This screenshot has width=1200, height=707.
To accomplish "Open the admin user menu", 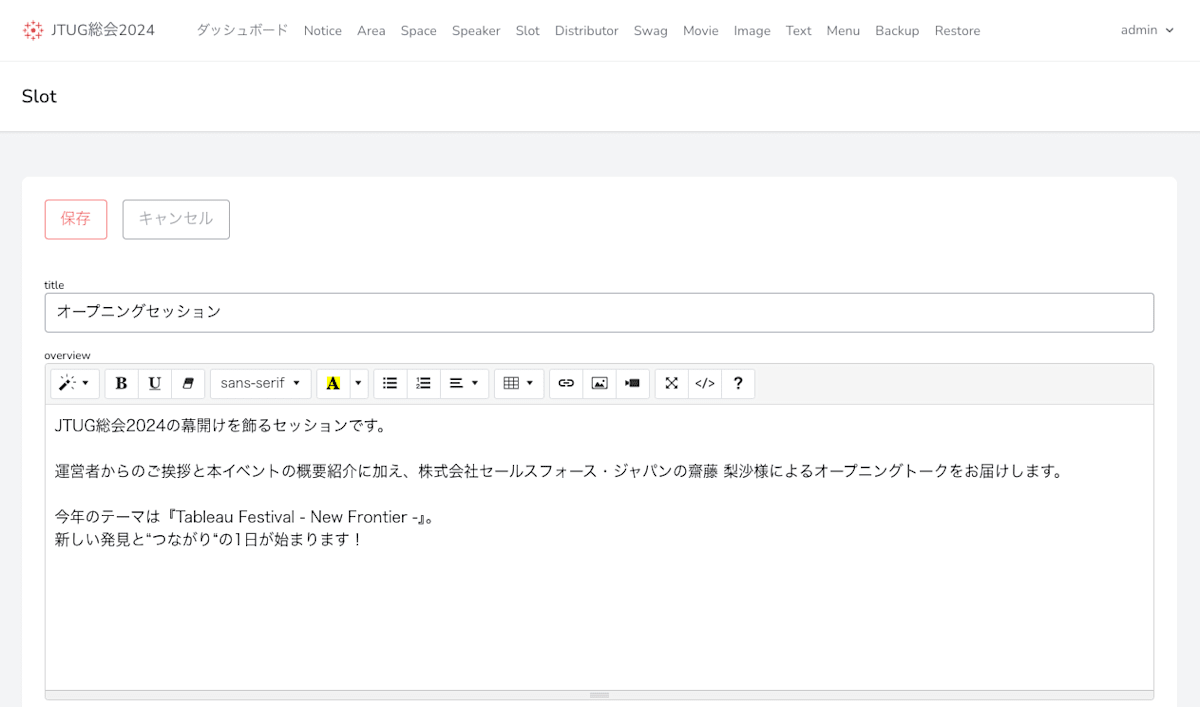I will click(1147, 30).
